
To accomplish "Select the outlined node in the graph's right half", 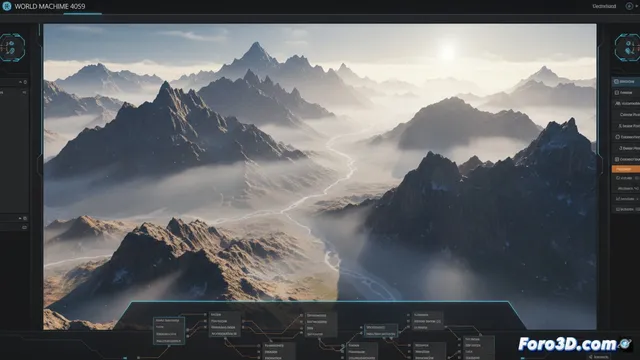I will (381, 331).
